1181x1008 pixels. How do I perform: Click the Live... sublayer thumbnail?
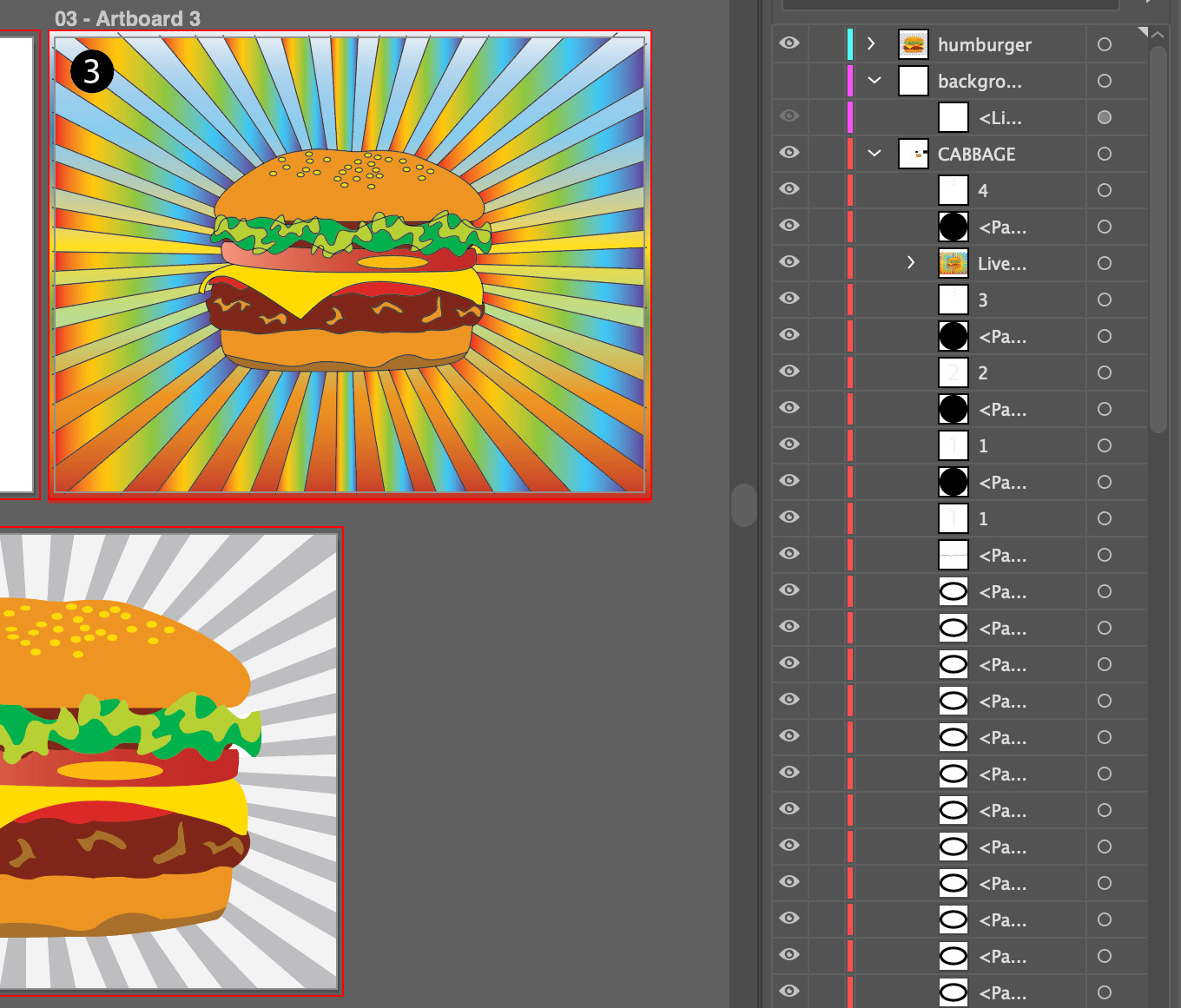(x=953, y=263)
